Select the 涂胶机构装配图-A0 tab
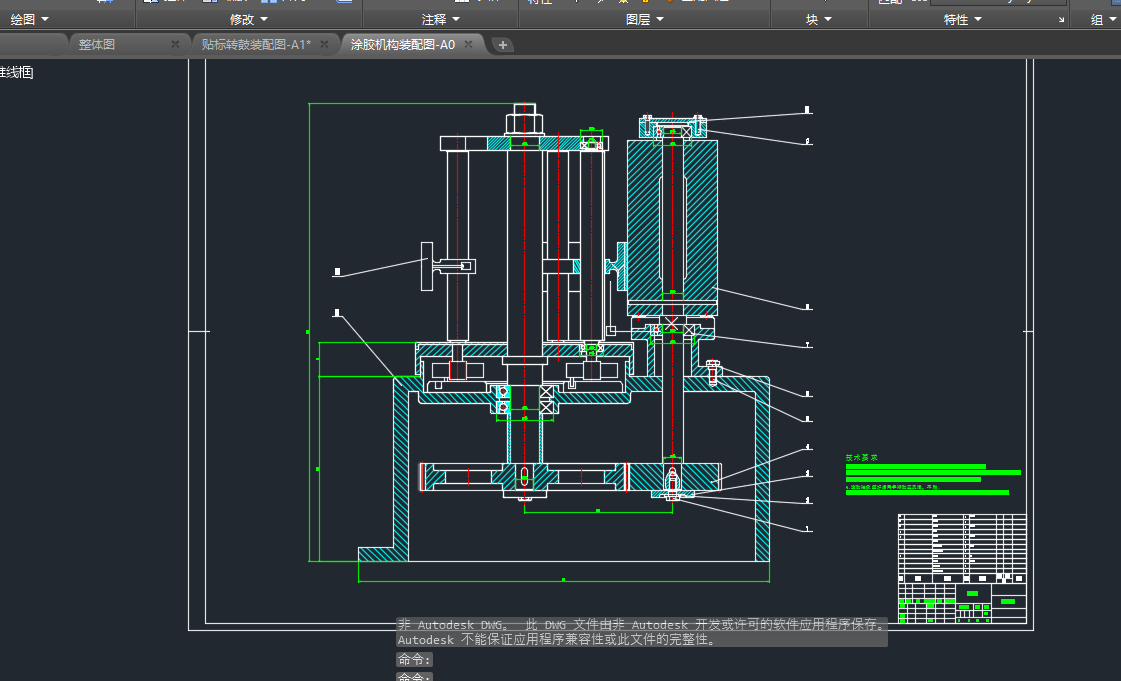 [x=402, y=44]
